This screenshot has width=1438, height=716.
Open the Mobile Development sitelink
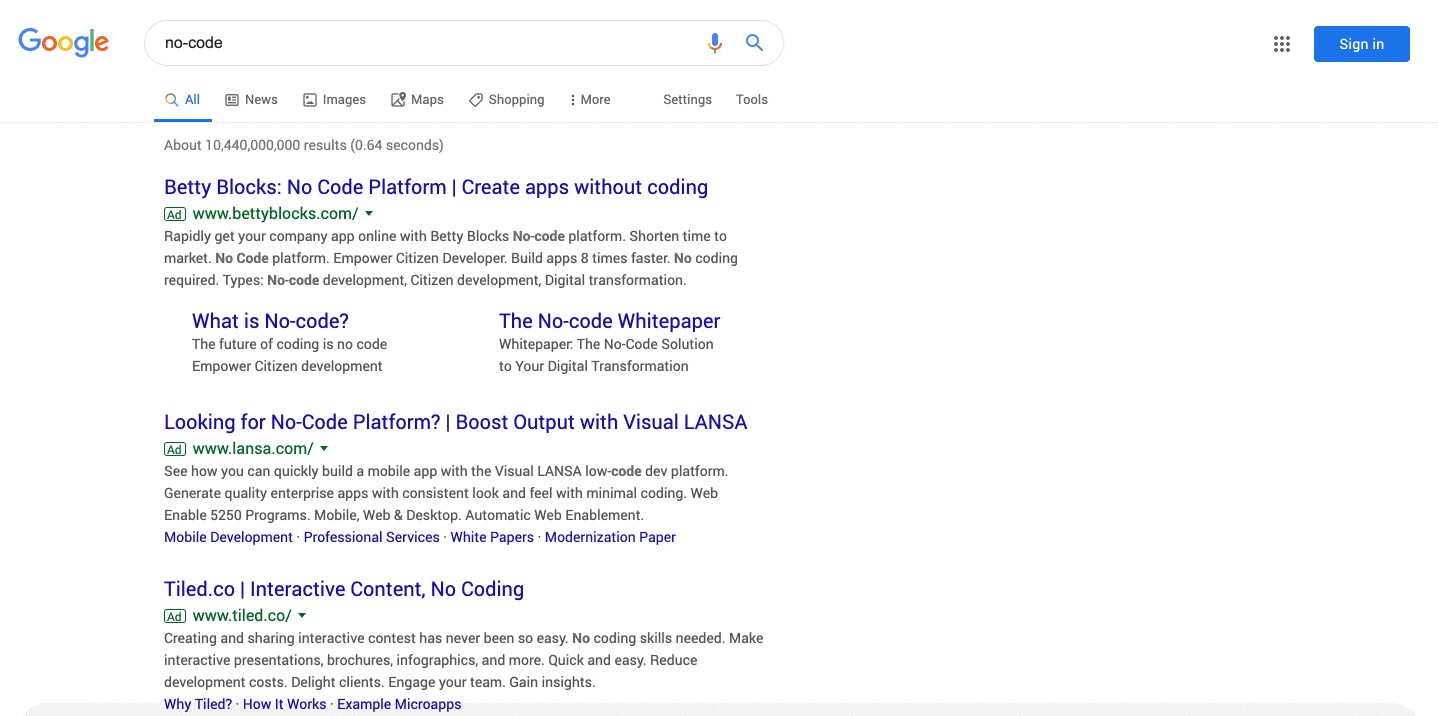point(228,538)
